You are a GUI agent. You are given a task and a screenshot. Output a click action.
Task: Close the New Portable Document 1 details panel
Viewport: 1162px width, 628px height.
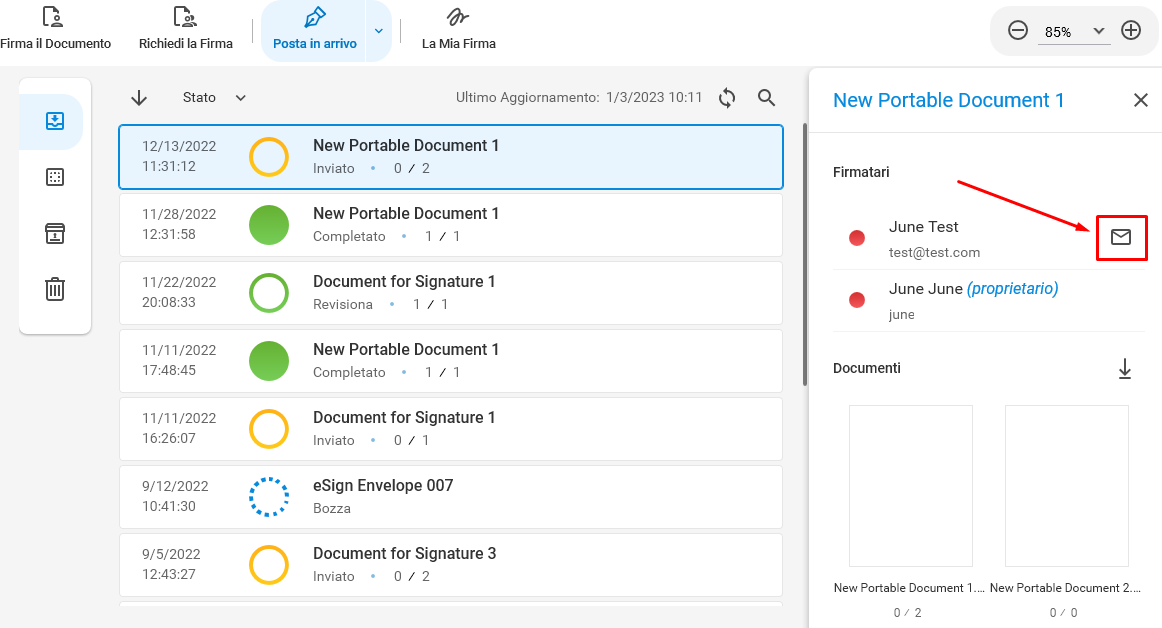(1141, 100)
